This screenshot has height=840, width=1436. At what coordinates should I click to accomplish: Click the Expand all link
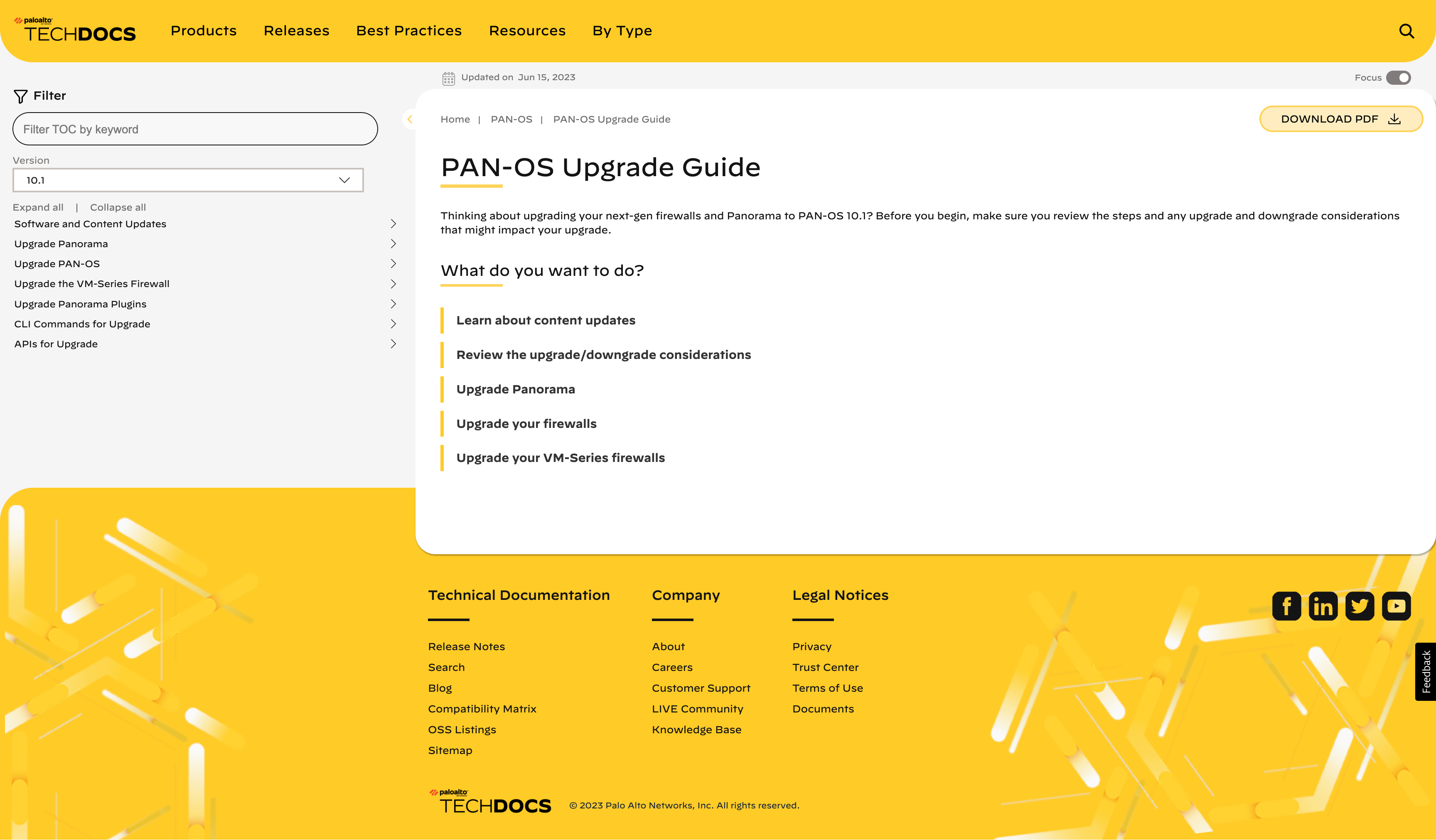tap(38, 207)
